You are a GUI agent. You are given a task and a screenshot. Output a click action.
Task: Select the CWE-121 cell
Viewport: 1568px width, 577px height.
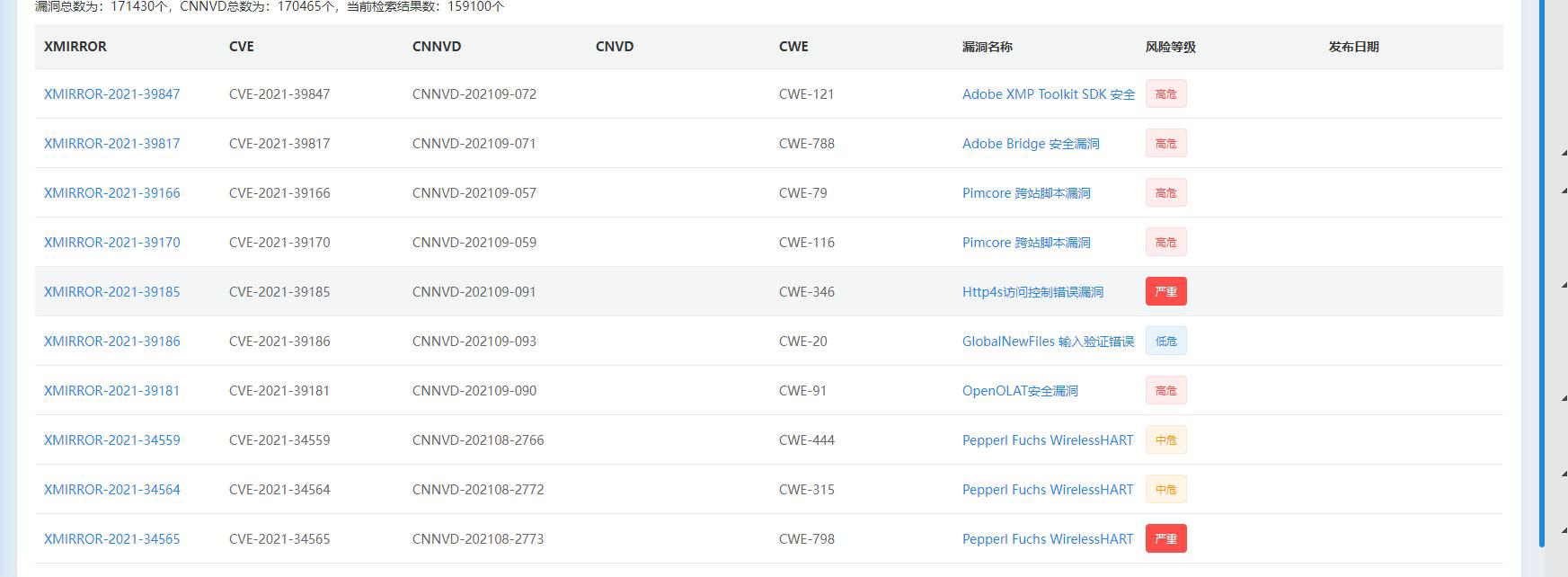click(x=807, y=94)
